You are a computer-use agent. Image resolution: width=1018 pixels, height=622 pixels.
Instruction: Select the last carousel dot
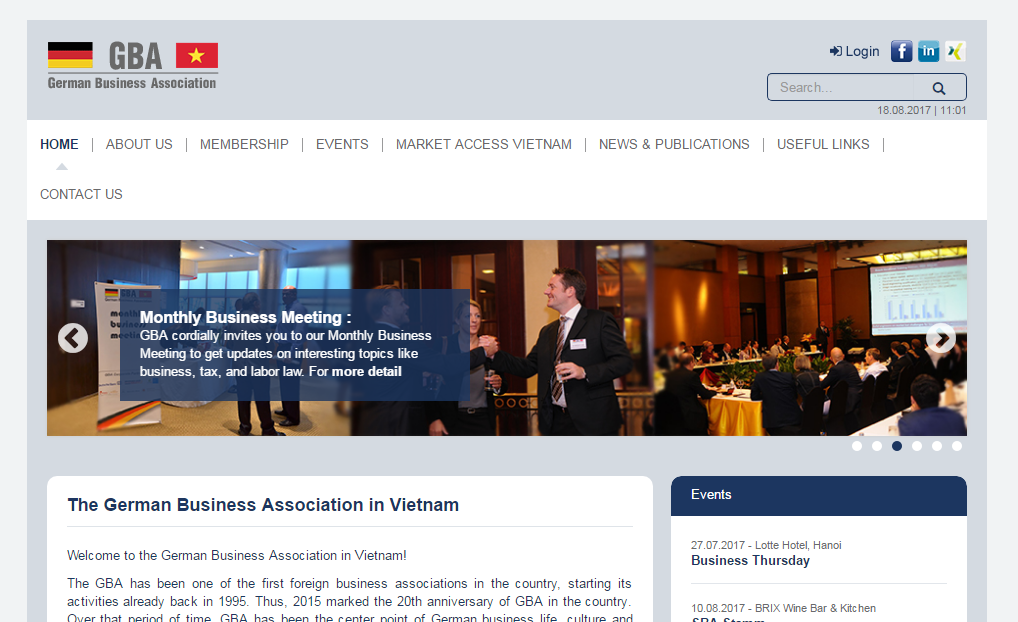957,446
